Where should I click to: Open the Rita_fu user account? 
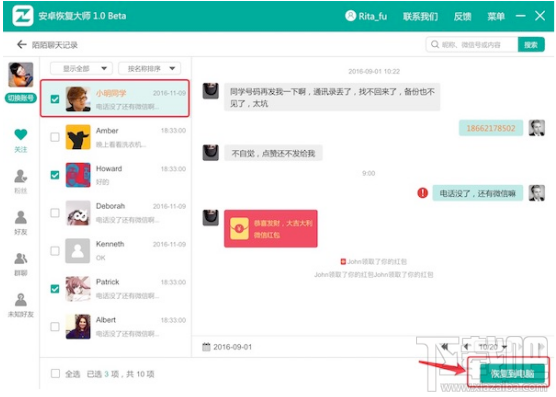coord(366,16)
